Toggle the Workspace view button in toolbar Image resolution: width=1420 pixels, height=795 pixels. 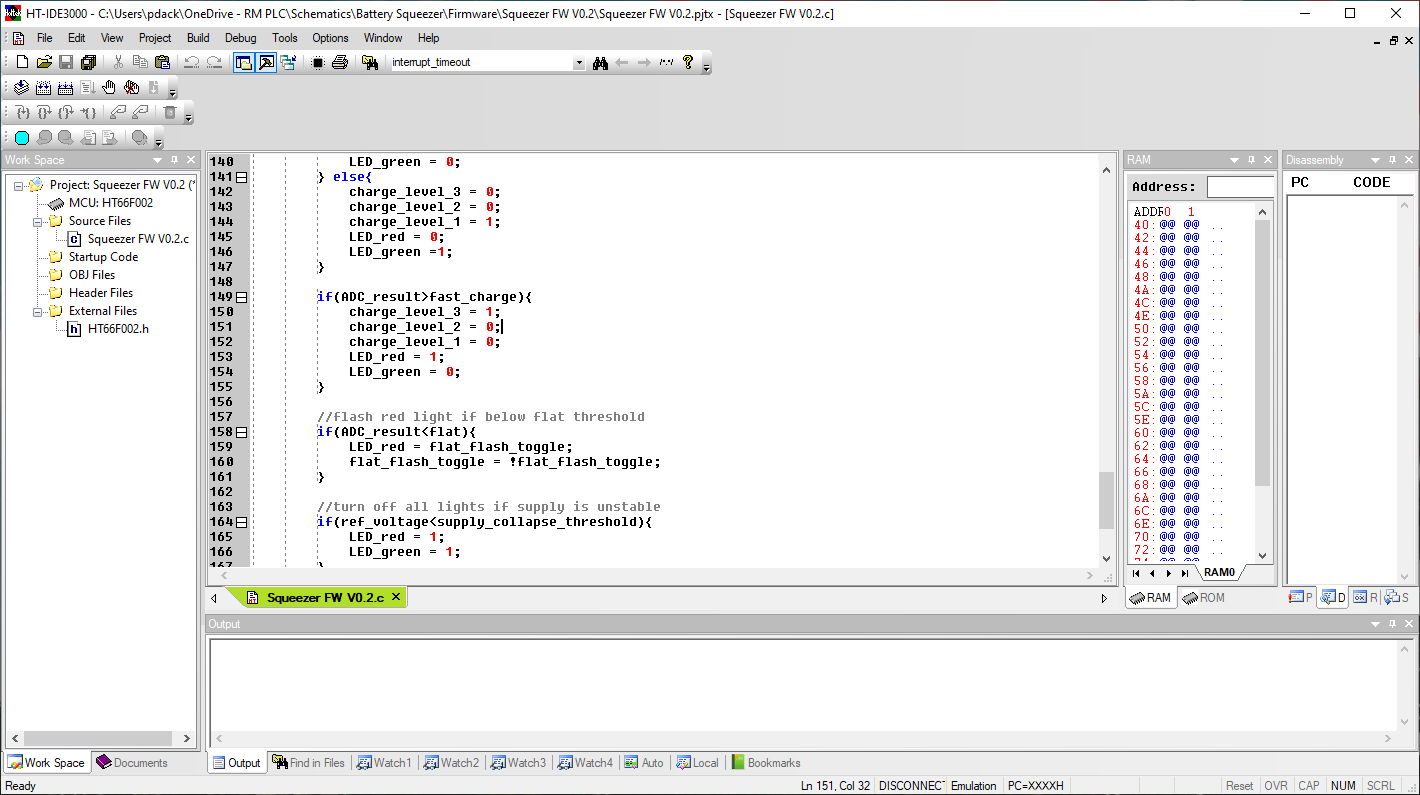coord(243,62)
